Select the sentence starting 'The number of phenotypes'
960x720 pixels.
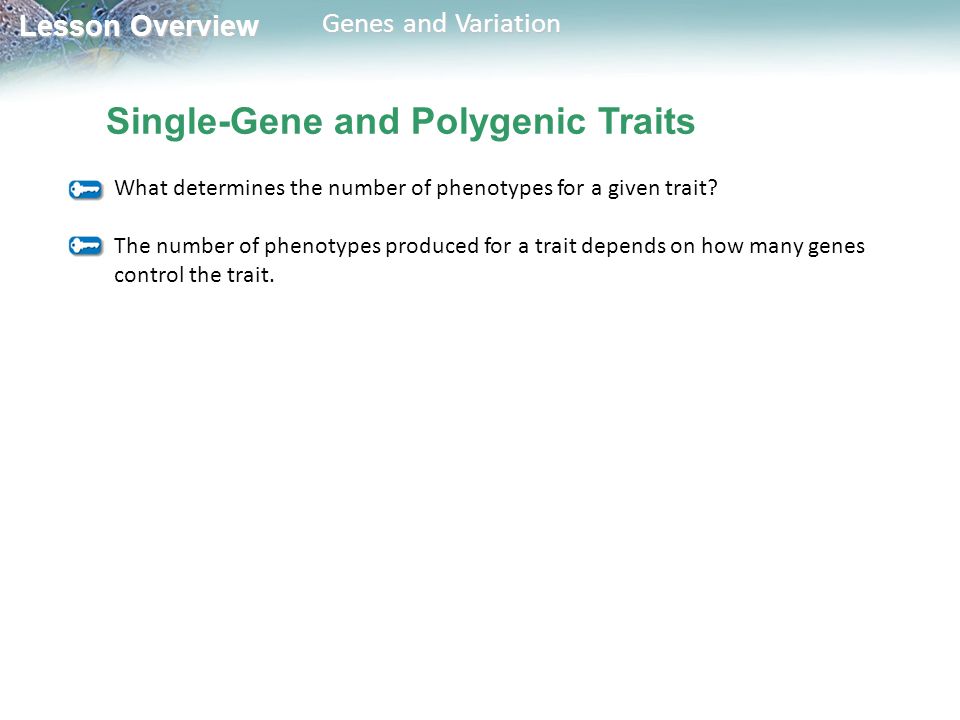[x=489, y=260]
